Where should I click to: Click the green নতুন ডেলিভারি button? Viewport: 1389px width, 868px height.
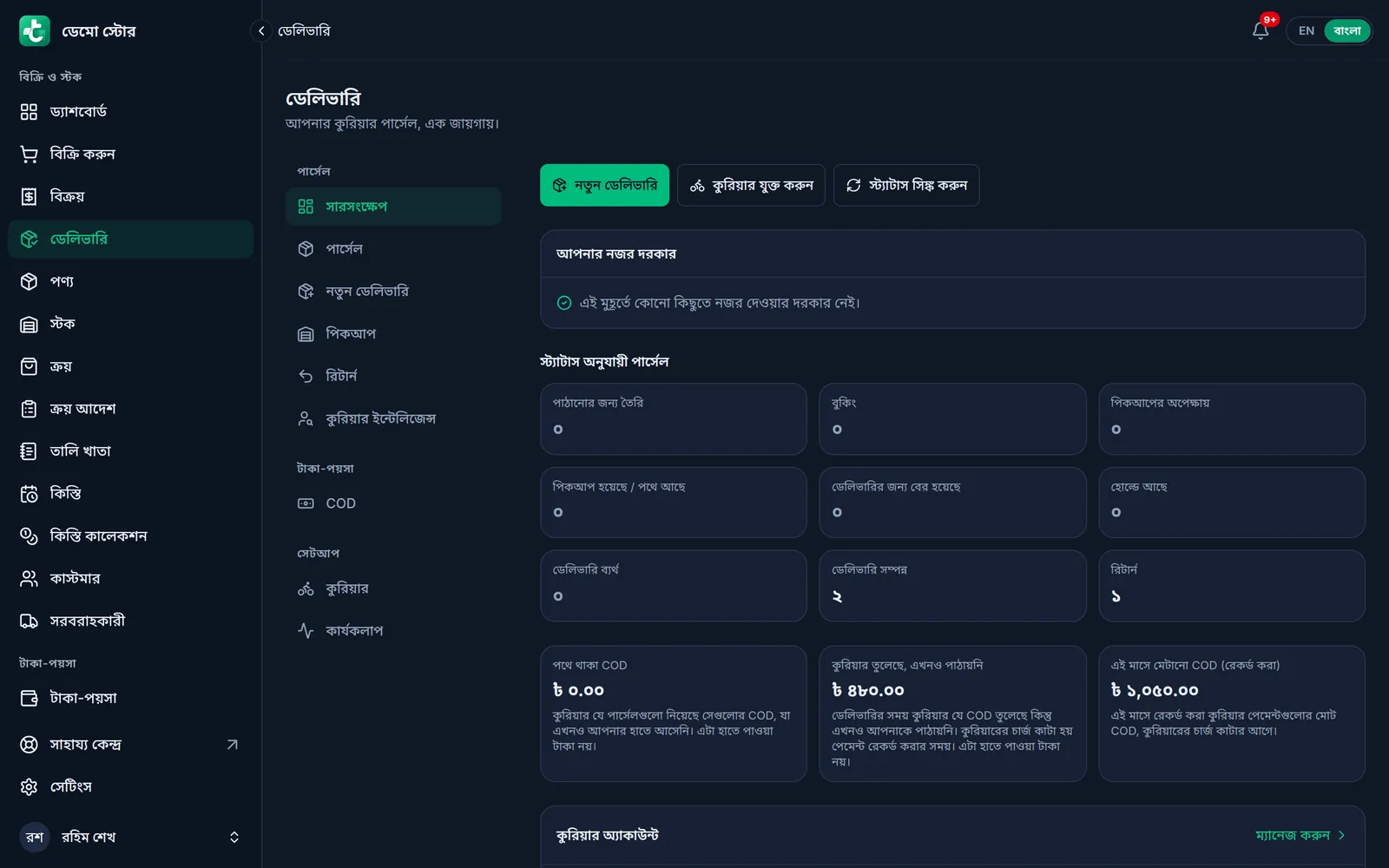[x=604, y=185]
